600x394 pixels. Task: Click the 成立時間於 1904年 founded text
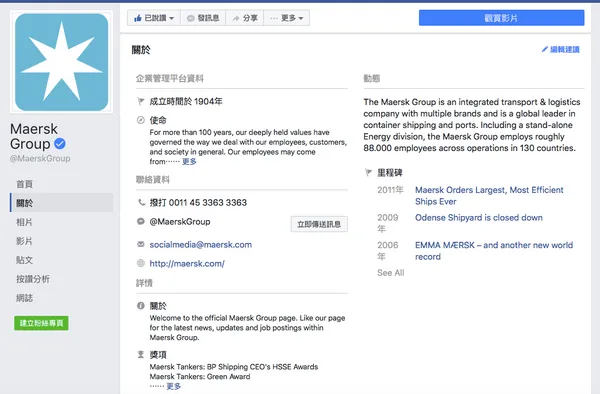tap(186, 101)
